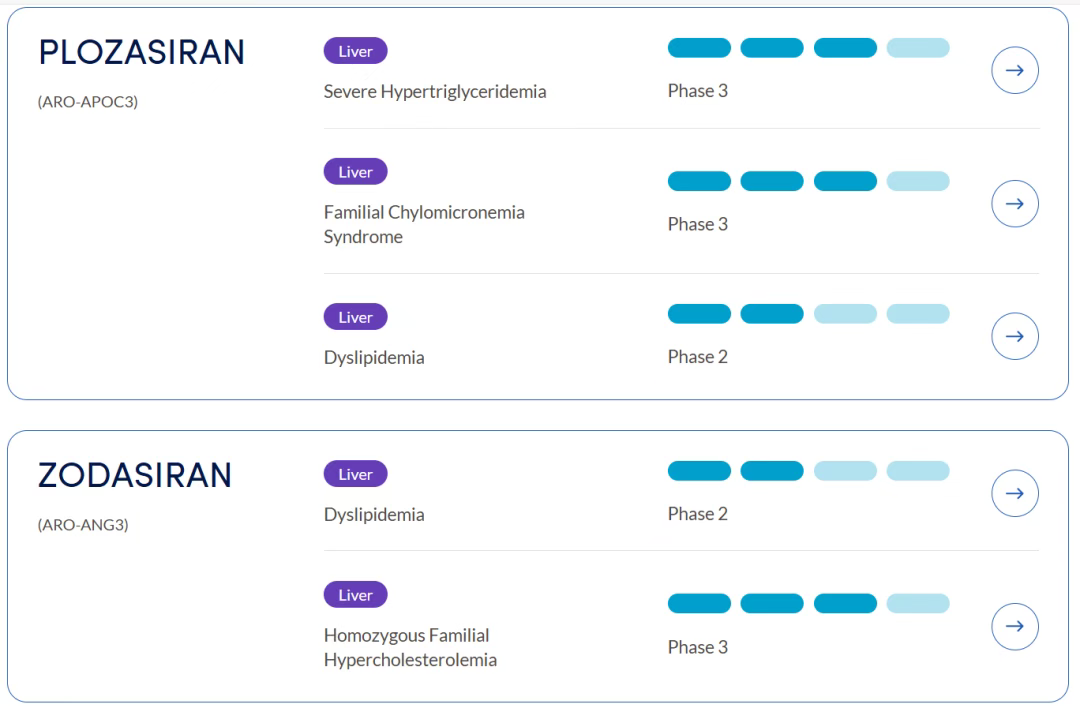This screenshot has height=708, width=1080.
Task: Click the (ARO-APOC3) label
Action: click(87, 102)
